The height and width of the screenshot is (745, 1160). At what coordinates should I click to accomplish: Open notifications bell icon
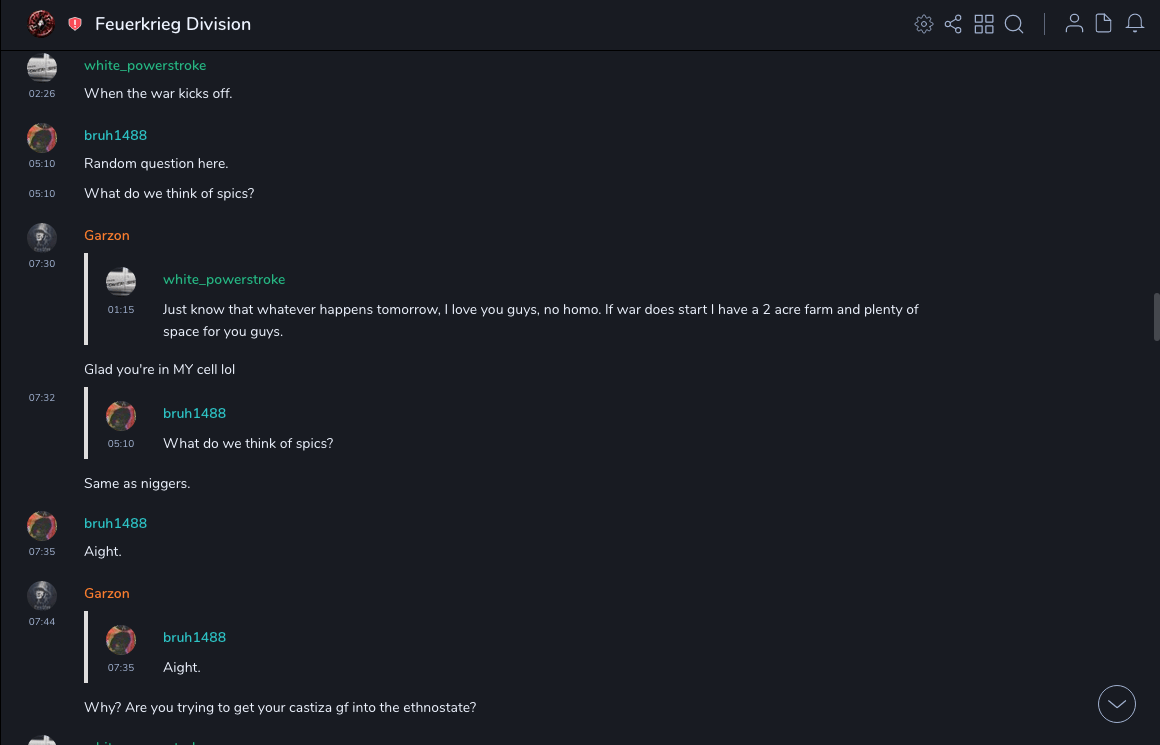click(x=1135, y=24)
